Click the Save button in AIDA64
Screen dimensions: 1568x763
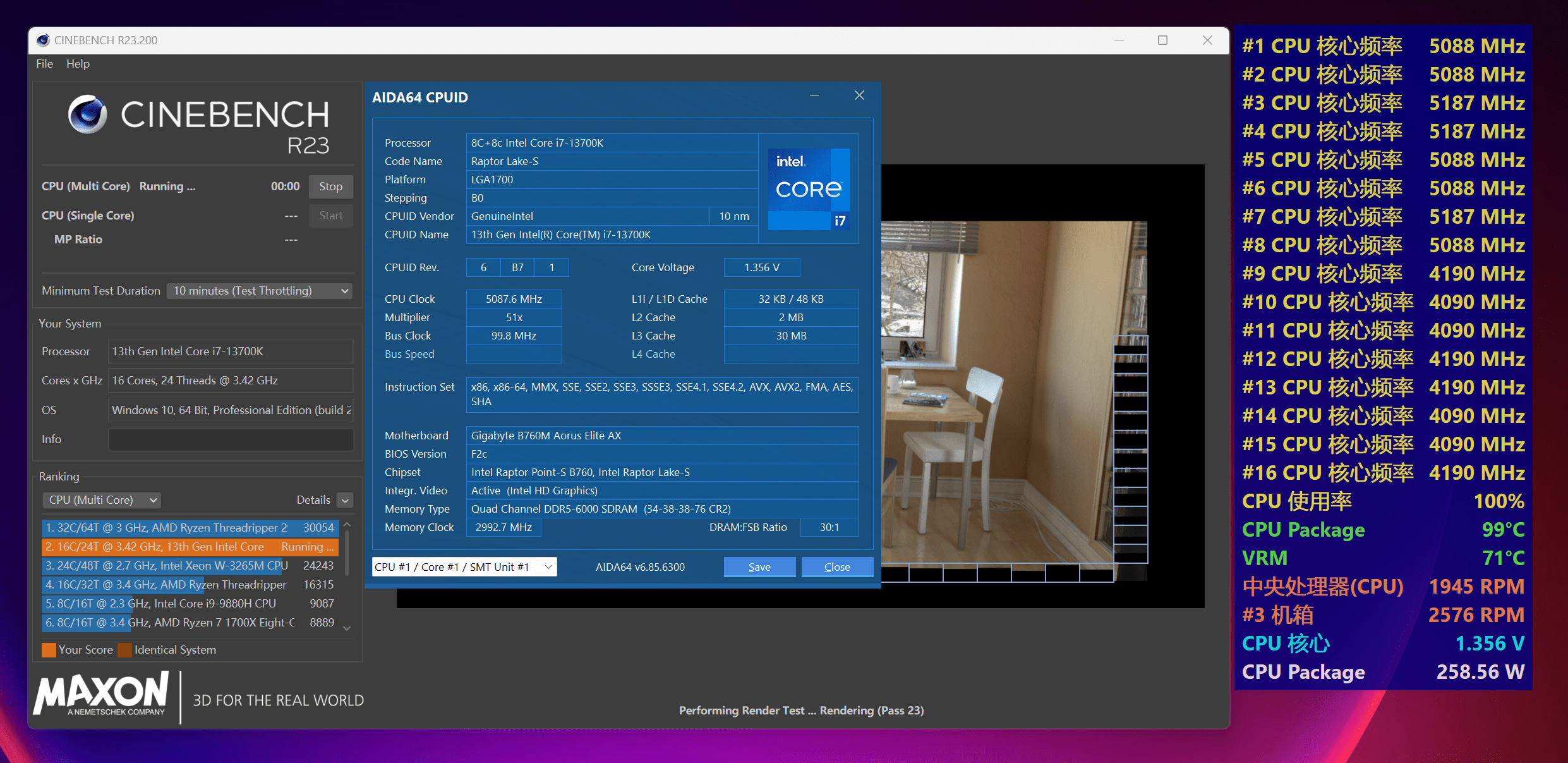[759, 567]
